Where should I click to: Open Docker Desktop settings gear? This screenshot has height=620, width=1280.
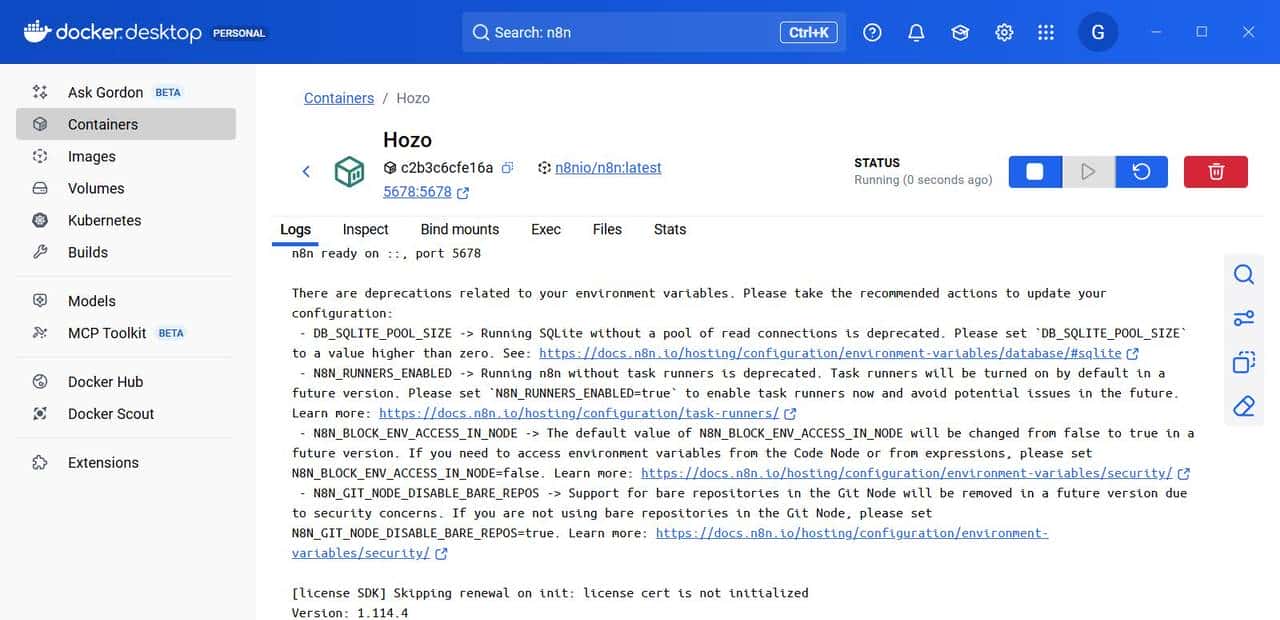point(1004,32)
